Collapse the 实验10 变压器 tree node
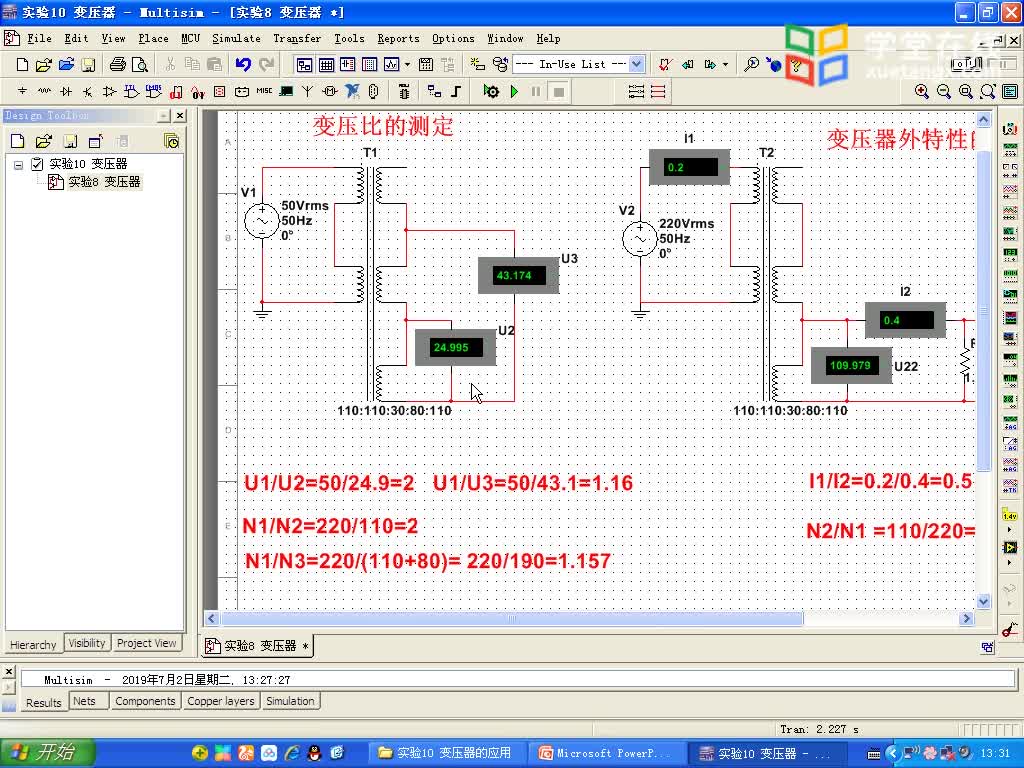Image resolution: width=1024 pixels, height=768 pixels. (x=18, y=165)
